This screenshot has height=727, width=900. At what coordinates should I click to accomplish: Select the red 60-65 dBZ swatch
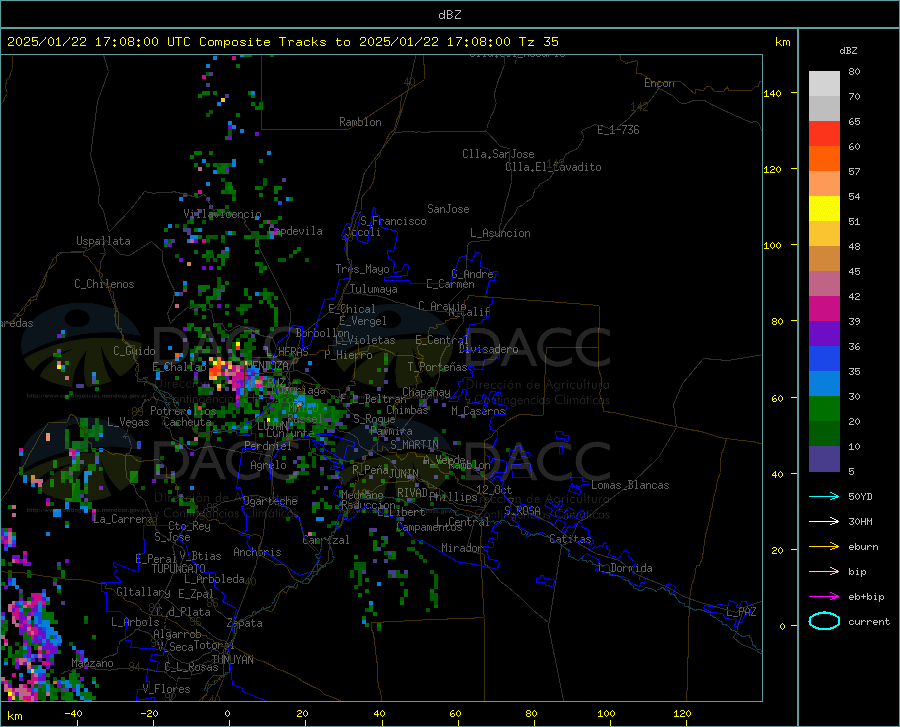click(x=824, y=134)
